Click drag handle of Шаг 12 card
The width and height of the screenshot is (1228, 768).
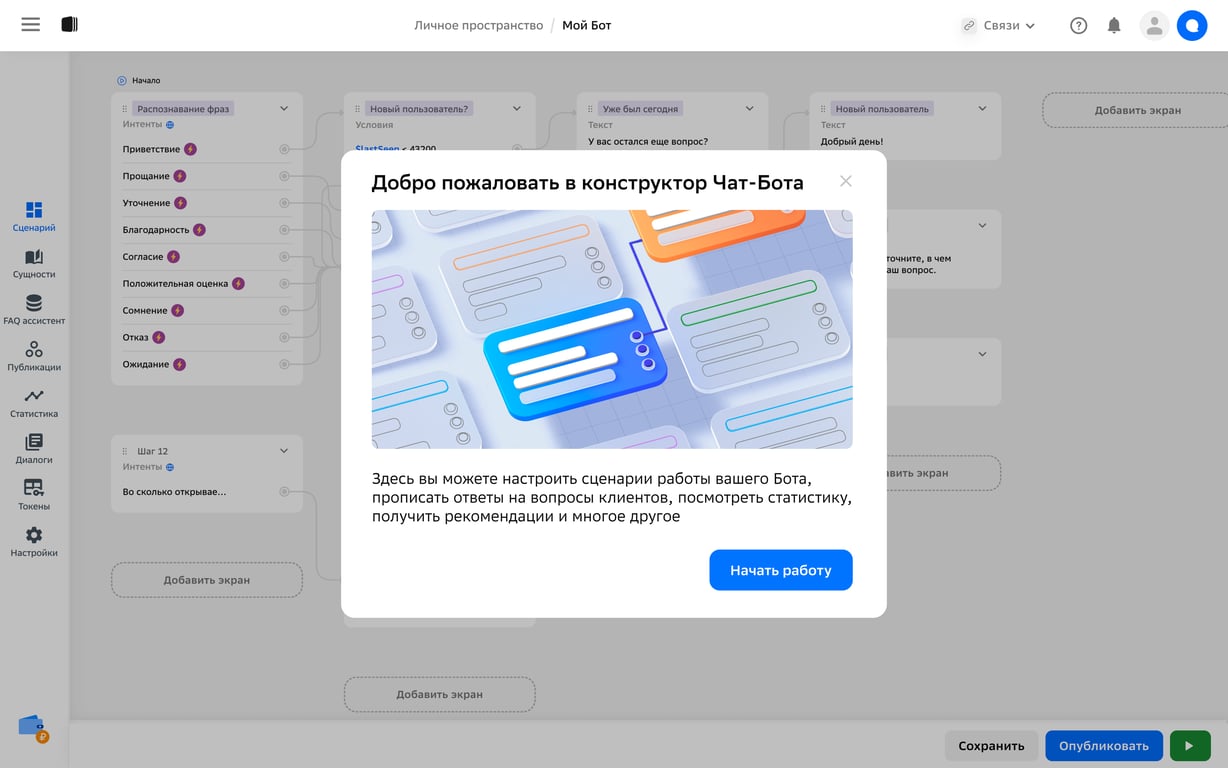point(125,451)
